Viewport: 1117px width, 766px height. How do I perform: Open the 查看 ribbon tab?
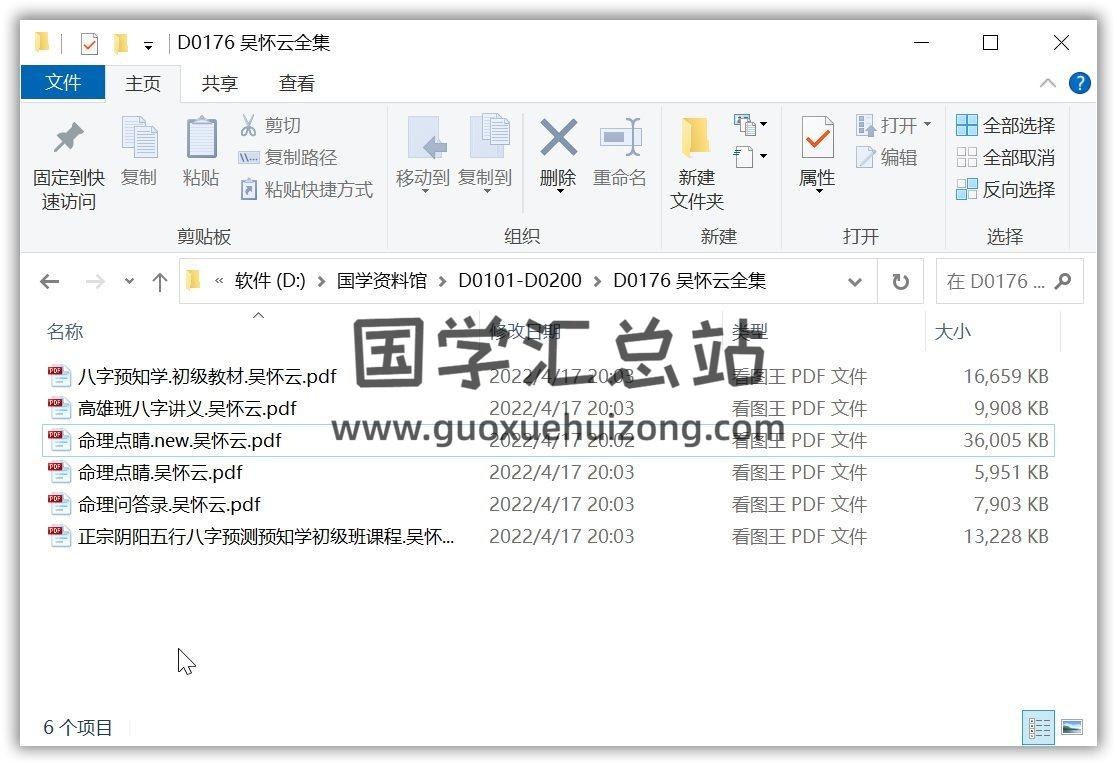pos(296,84)
